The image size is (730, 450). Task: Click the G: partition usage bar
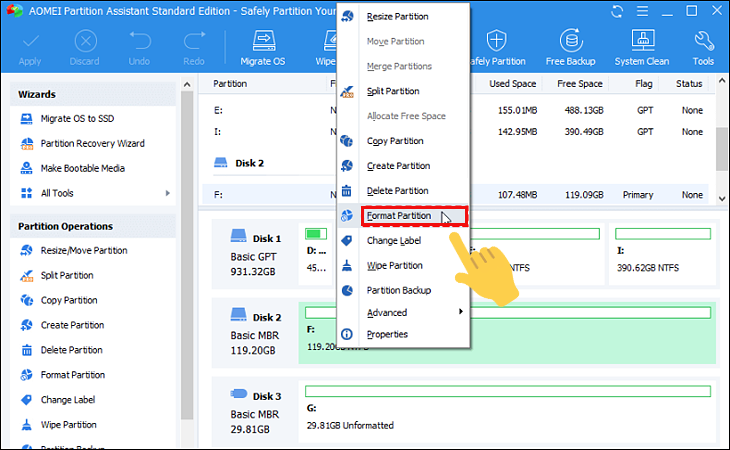[x=508, y=391]
